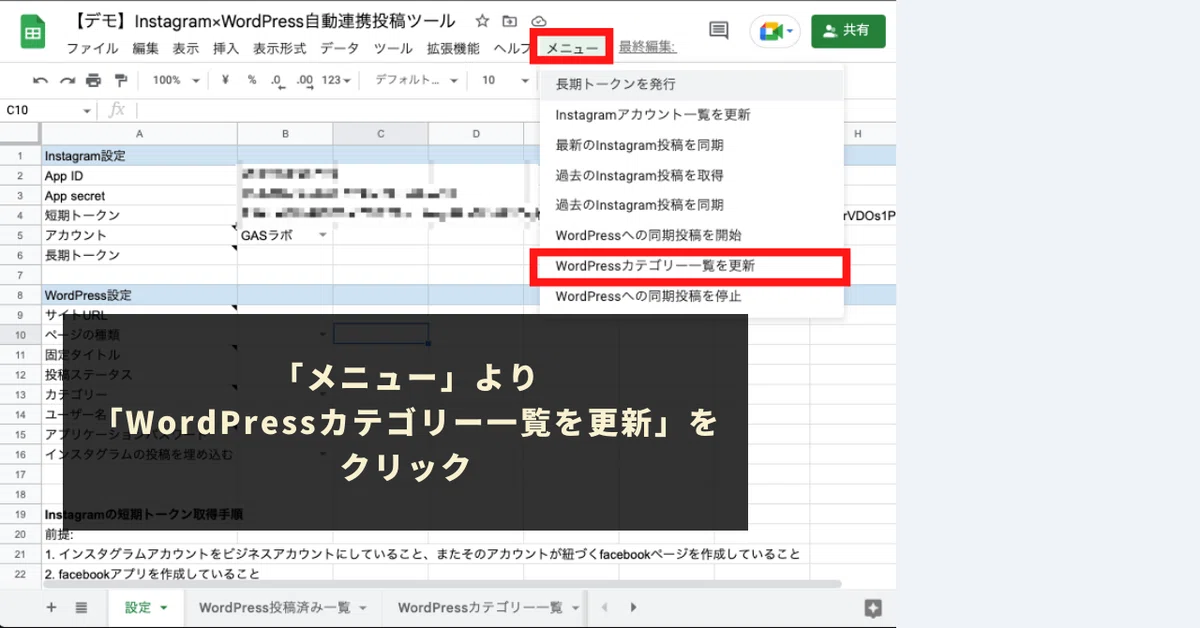The height and width of the screenshot is (628, 1200).
Task: Click the 共有 share button
Action: pos(848,31)
